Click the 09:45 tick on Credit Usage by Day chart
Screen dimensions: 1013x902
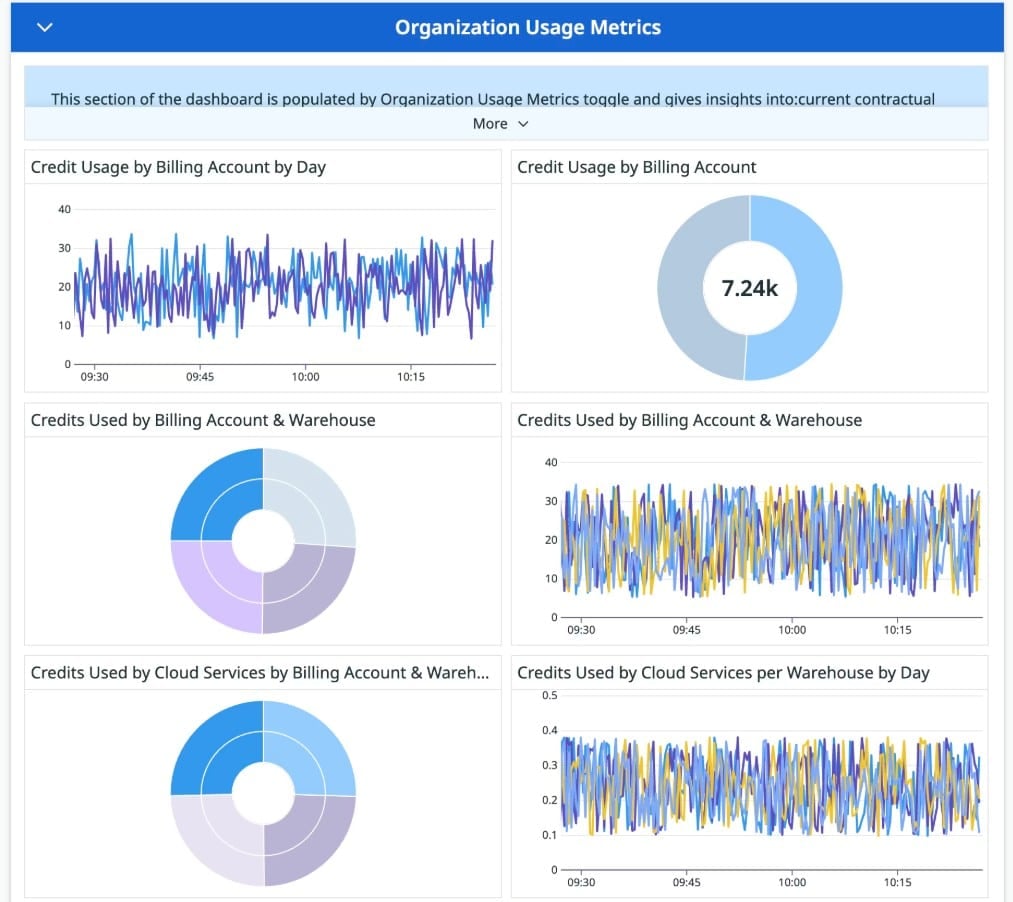coord(200,377)
